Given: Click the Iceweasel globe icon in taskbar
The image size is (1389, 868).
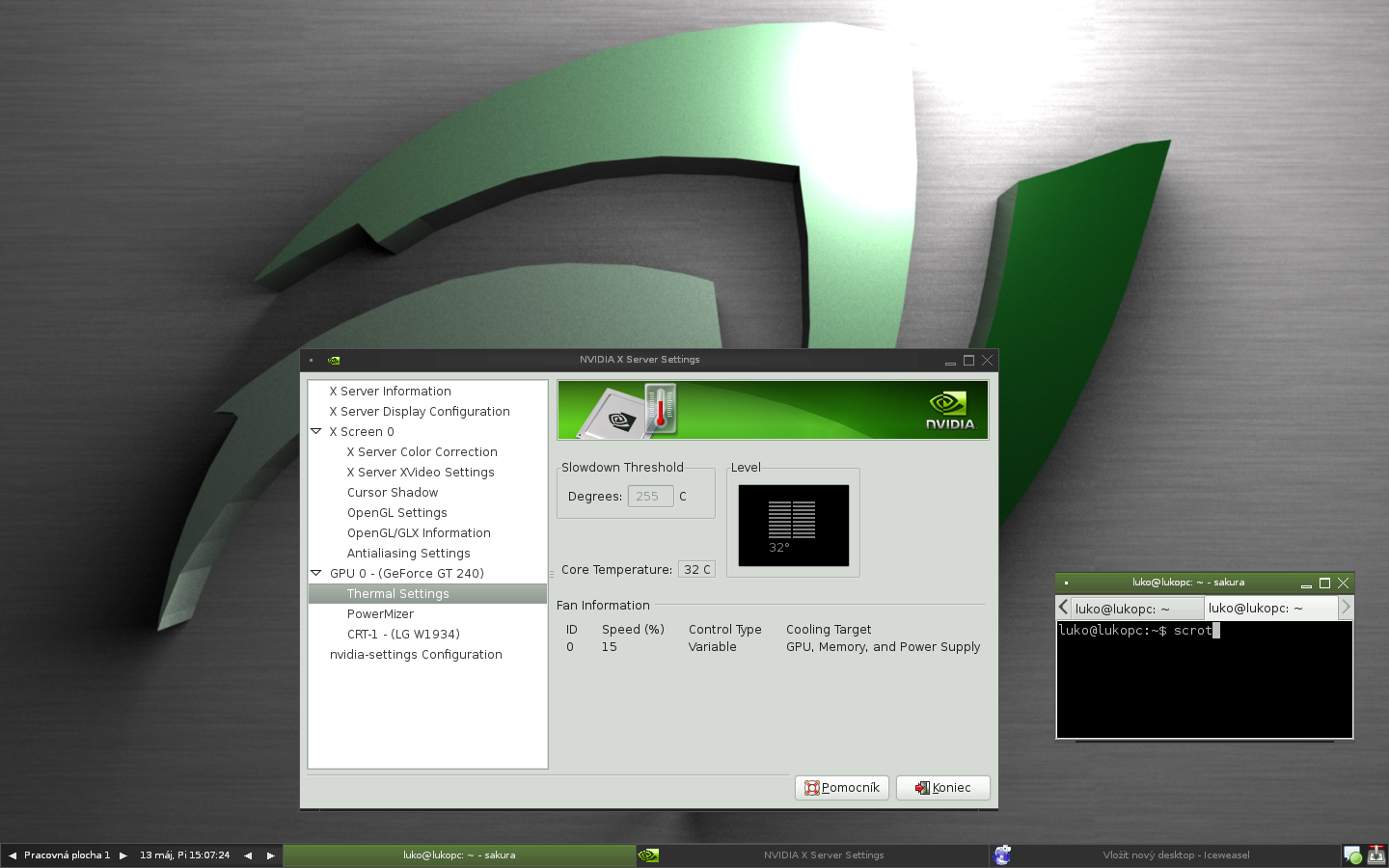Looking at the screenshot, I should coord(1003,855).
